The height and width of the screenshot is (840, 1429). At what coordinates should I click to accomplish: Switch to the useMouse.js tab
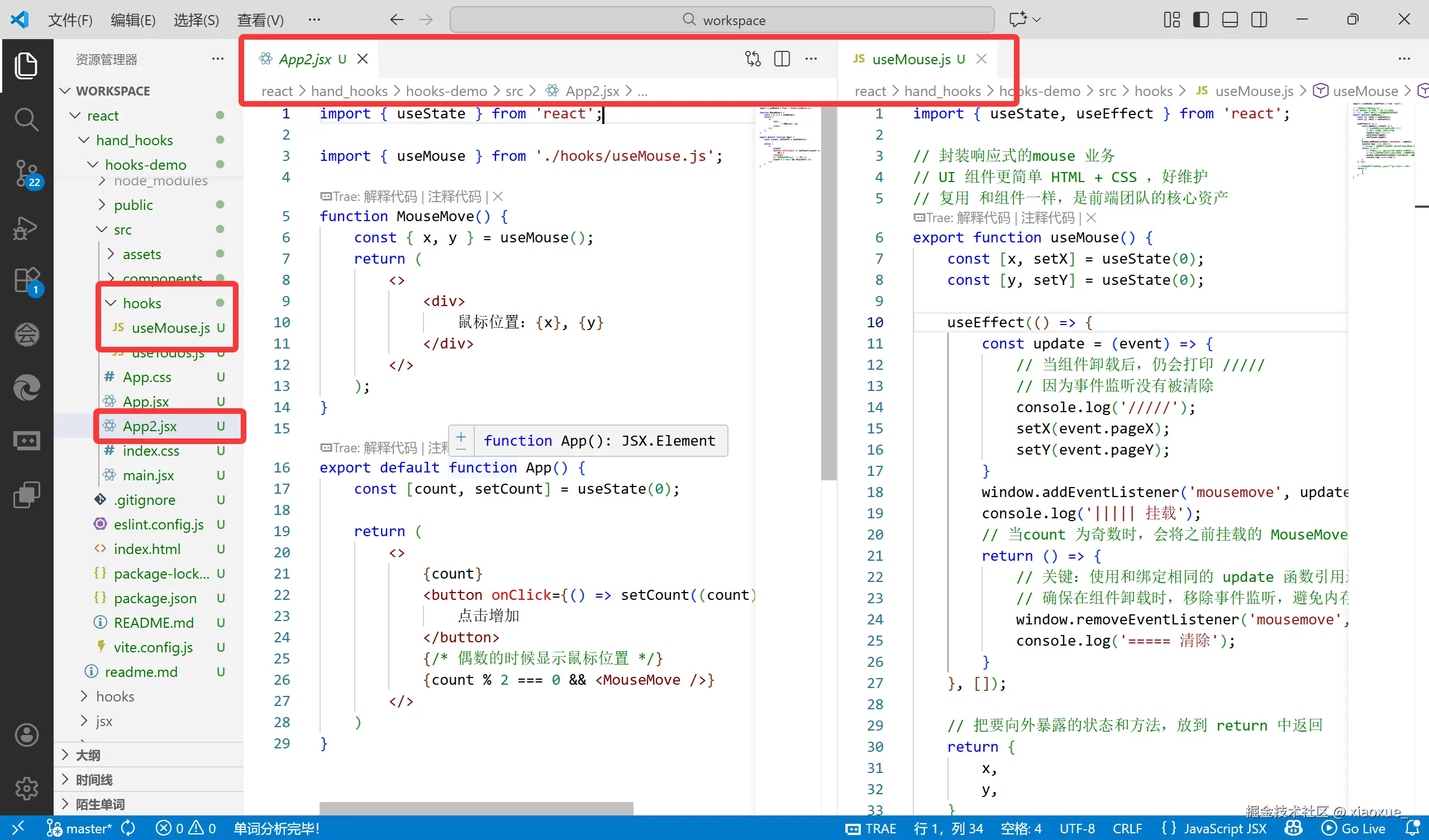tap(911, 59)
